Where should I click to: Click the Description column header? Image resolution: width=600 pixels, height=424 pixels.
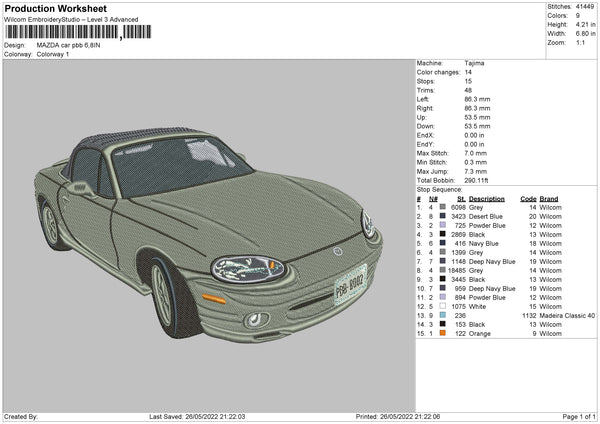pos(486,199)
